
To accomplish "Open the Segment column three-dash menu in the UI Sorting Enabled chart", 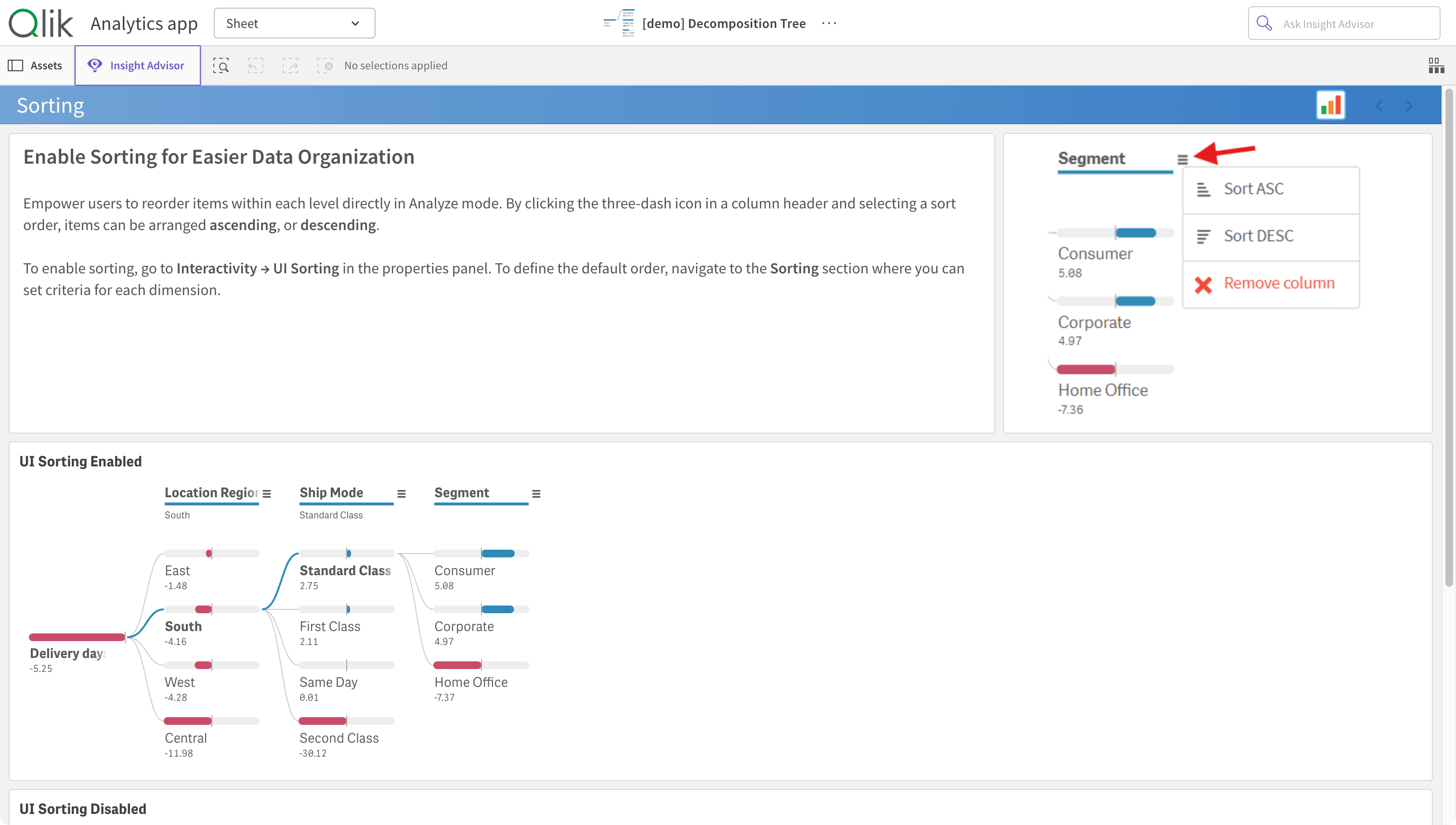I will [x=536, y=494].
